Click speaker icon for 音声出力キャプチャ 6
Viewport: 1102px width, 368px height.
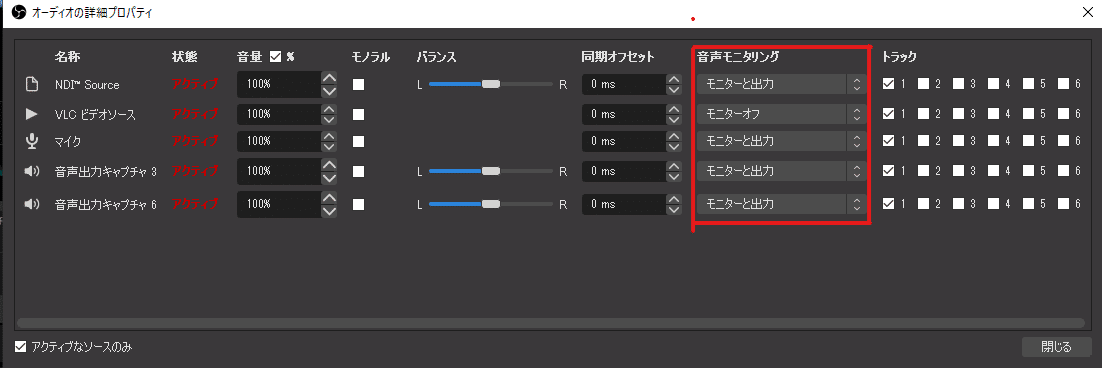[32, 204]
